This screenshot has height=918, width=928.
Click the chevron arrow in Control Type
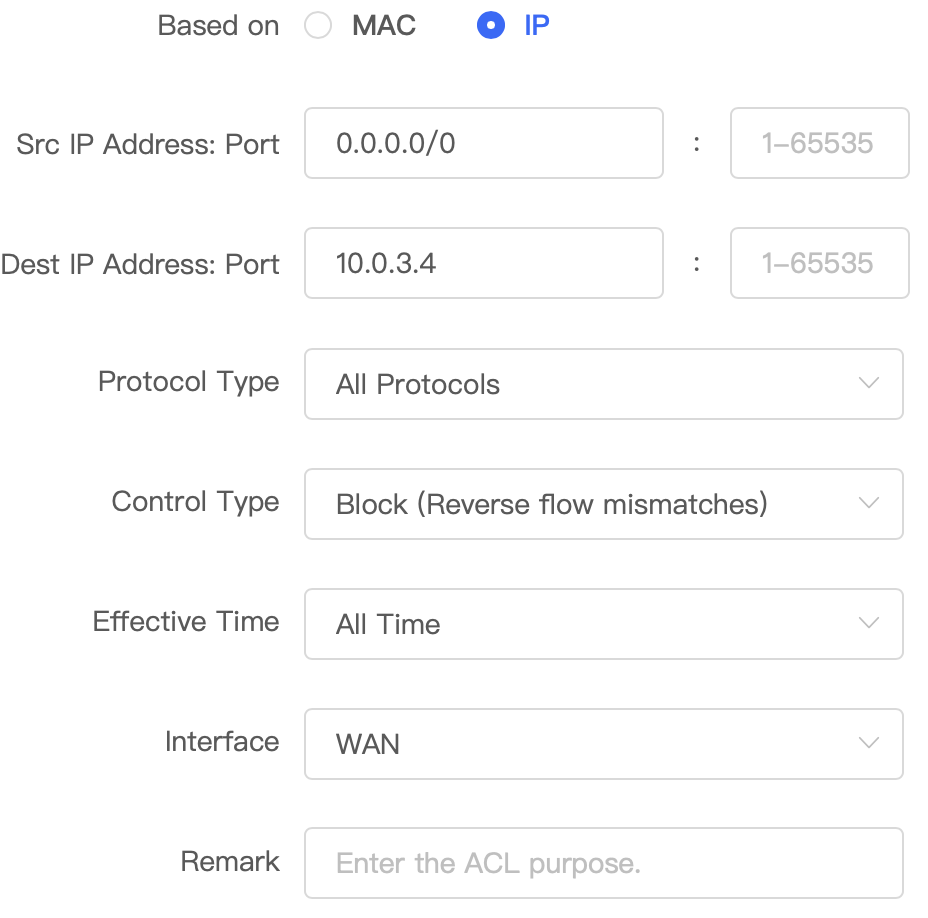(868, 503)
